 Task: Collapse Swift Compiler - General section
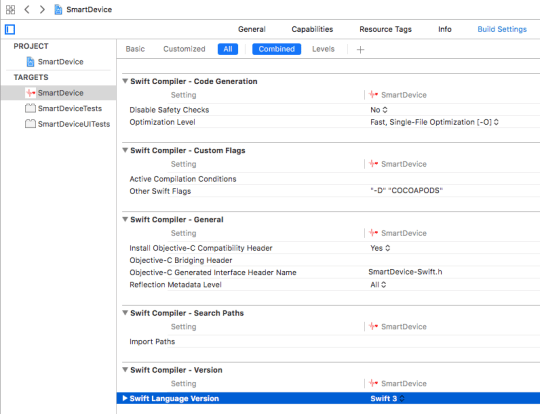tap(125, 219)
